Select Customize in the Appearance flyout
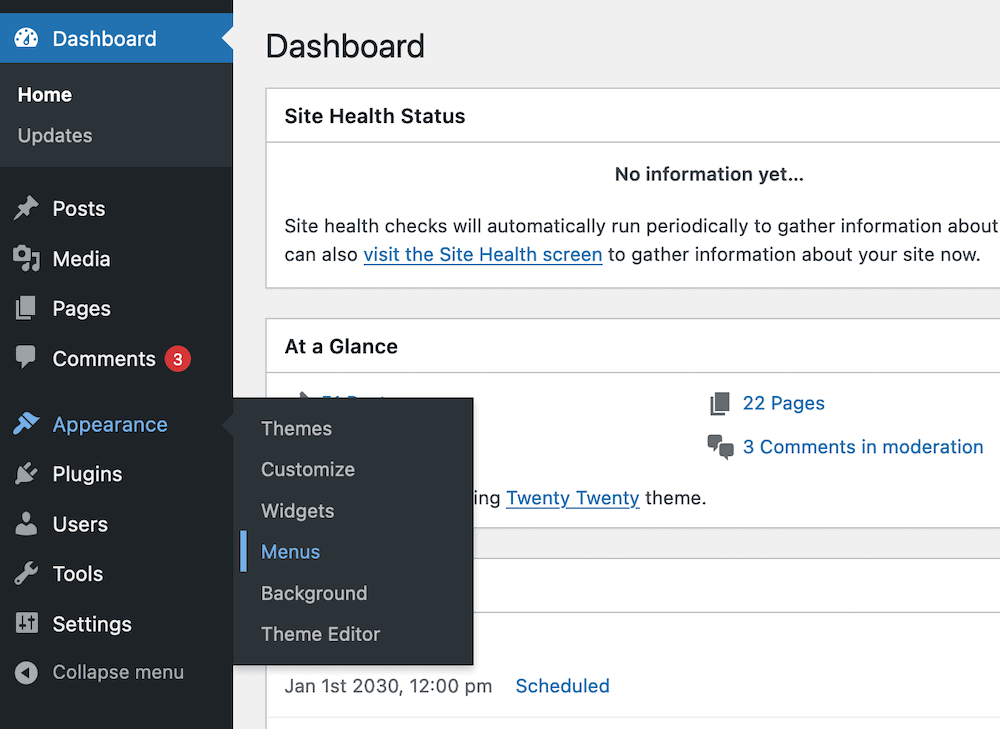 (307, 469)
